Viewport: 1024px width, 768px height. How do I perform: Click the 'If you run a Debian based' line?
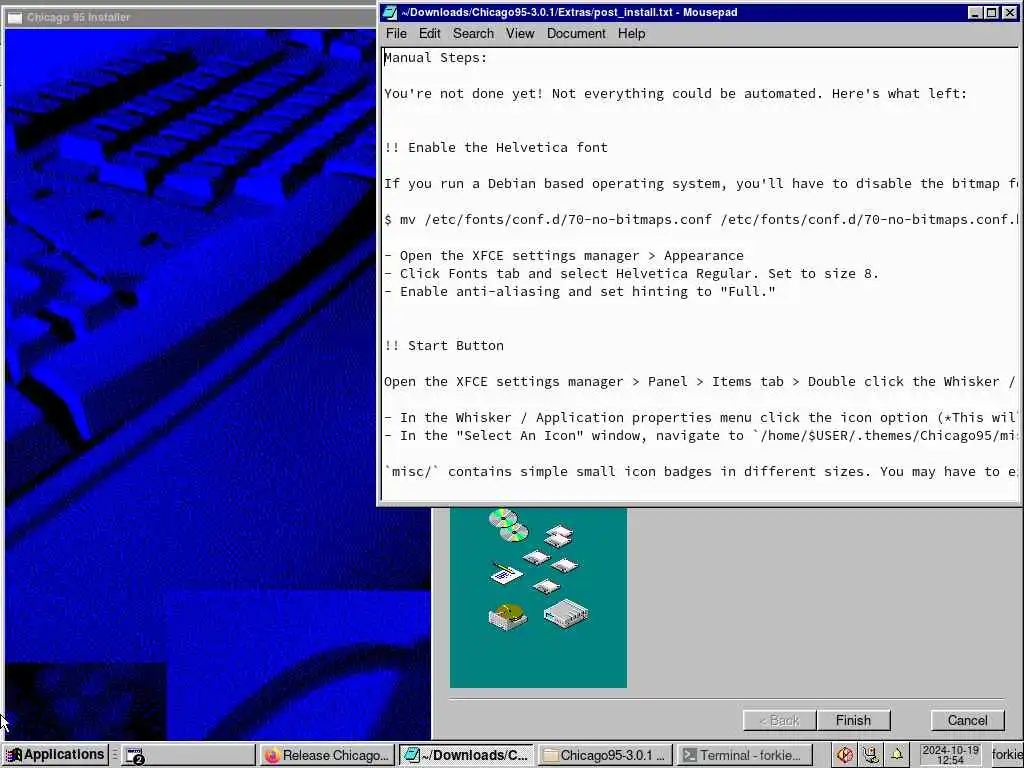(701, 184)
